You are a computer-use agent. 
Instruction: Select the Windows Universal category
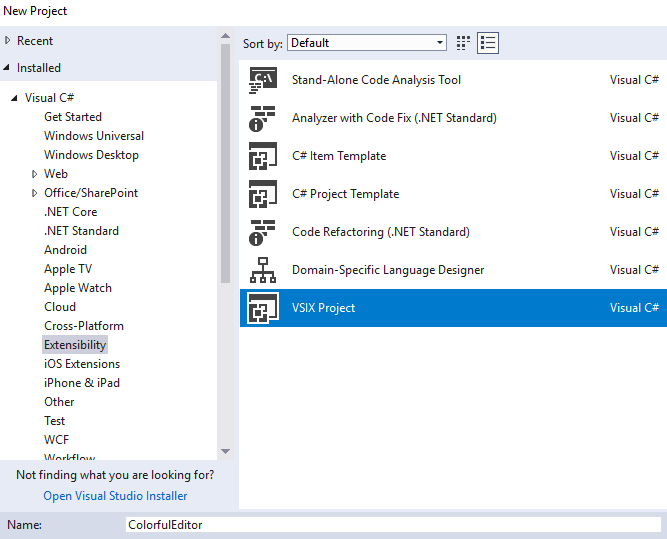94,136
